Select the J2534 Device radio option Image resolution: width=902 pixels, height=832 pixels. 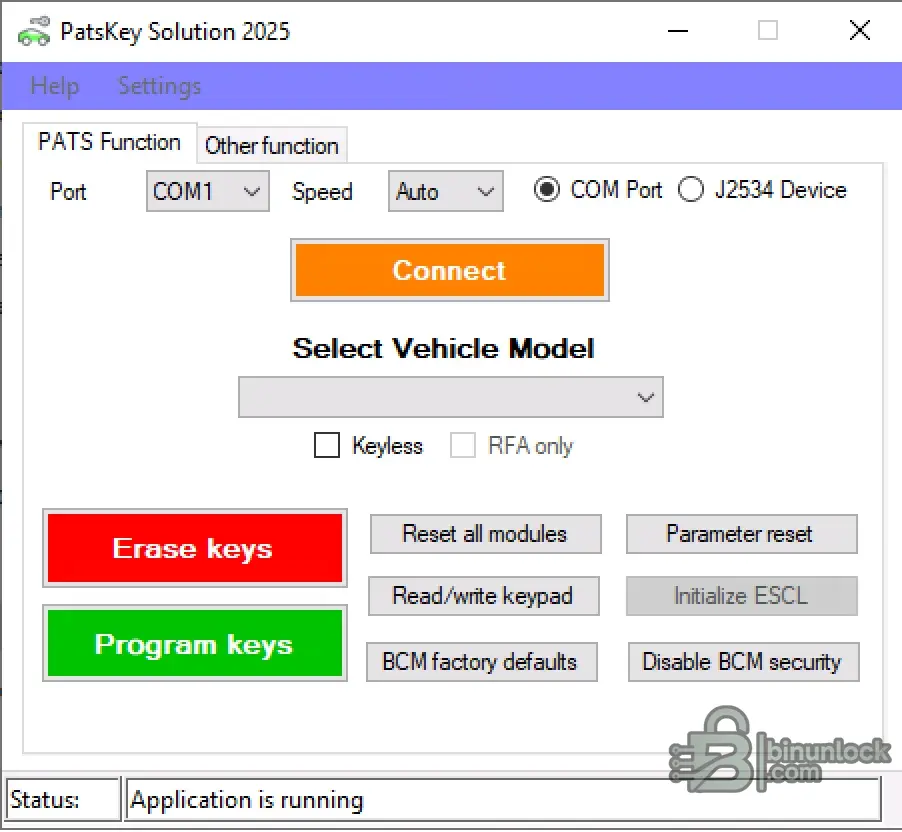(691, 190)
